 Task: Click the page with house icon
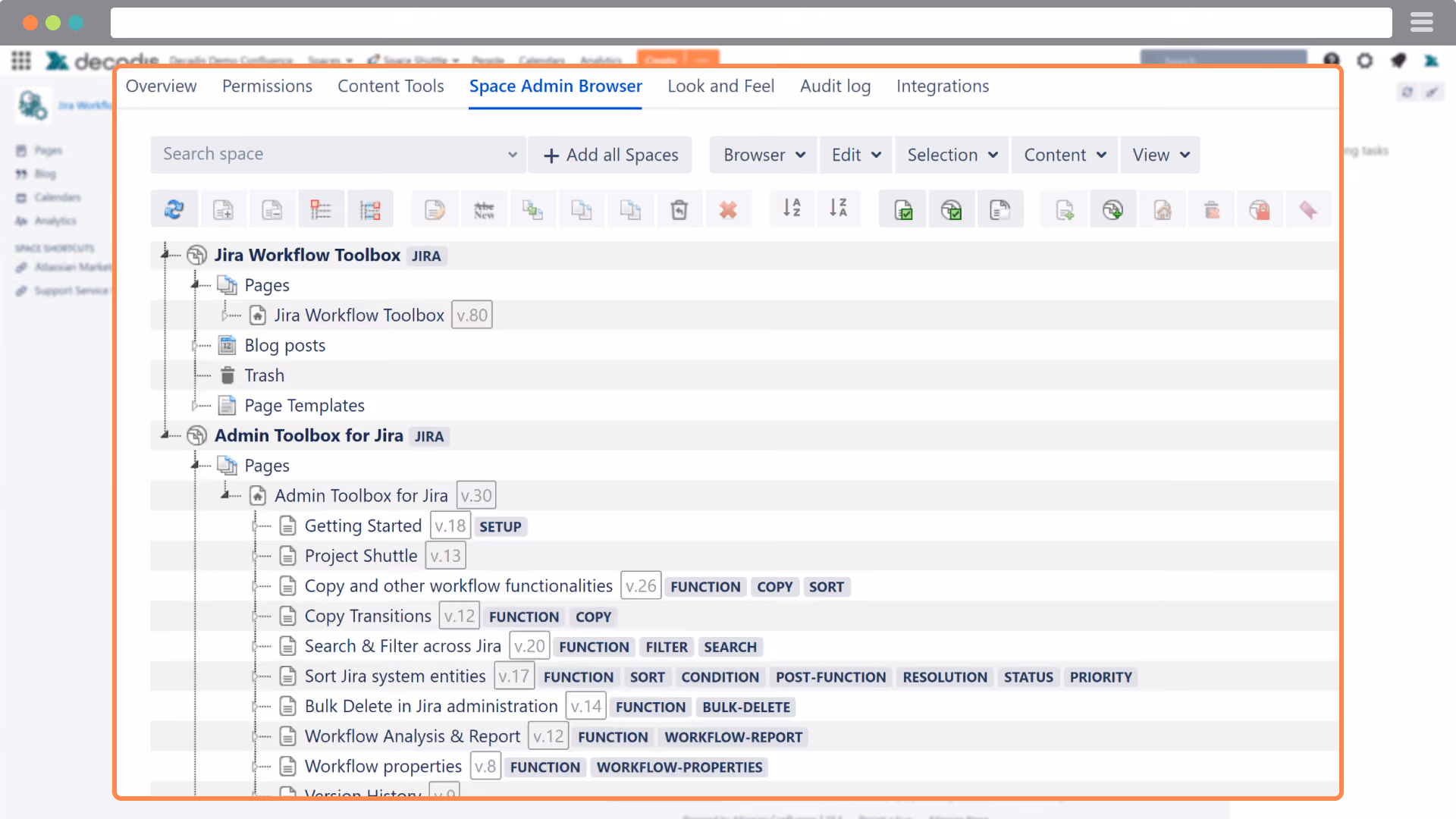click(1163, 209)
